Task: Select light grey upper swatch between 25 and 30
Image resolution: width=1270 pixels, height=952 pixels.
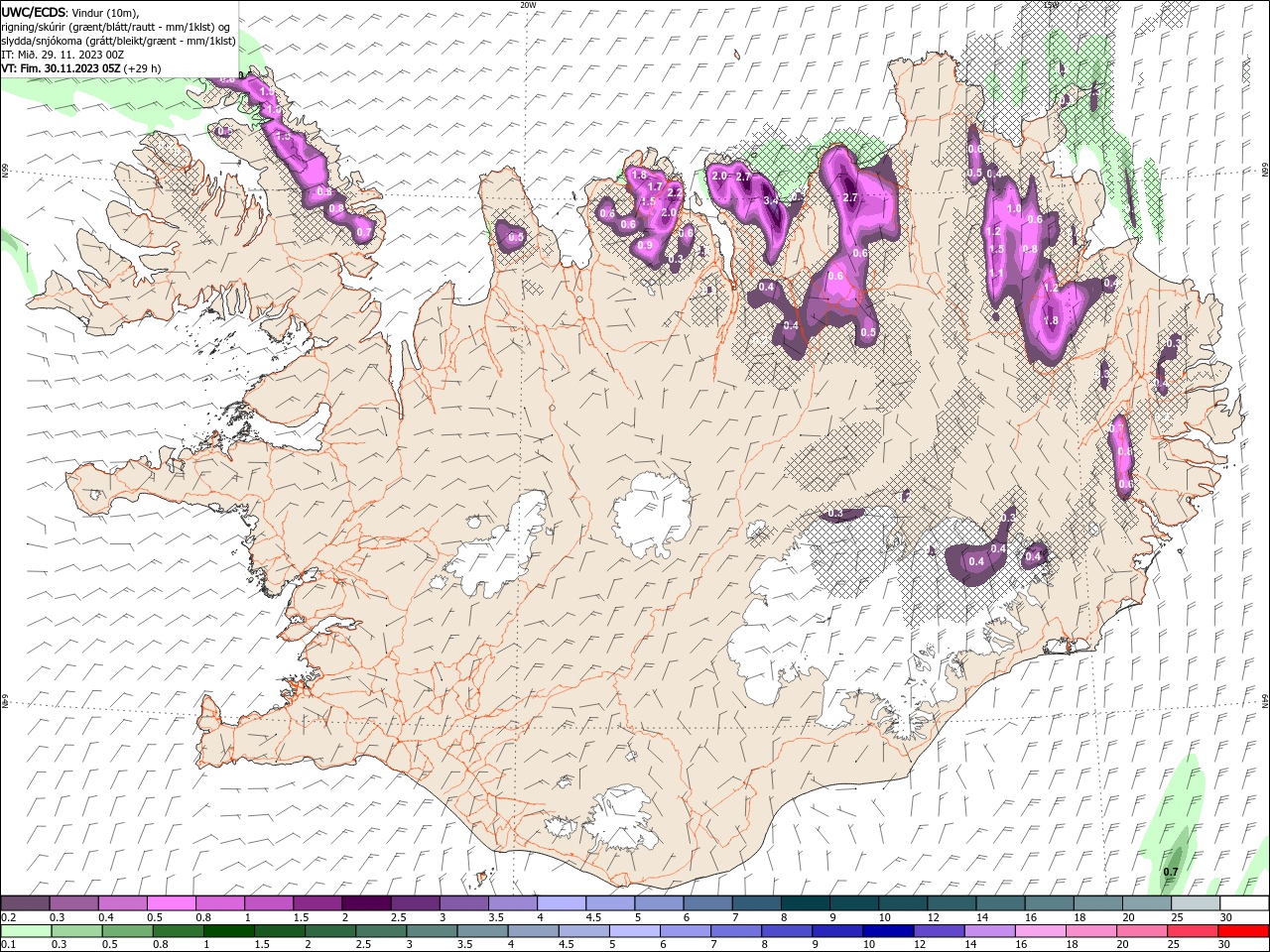Action: 1196,903
